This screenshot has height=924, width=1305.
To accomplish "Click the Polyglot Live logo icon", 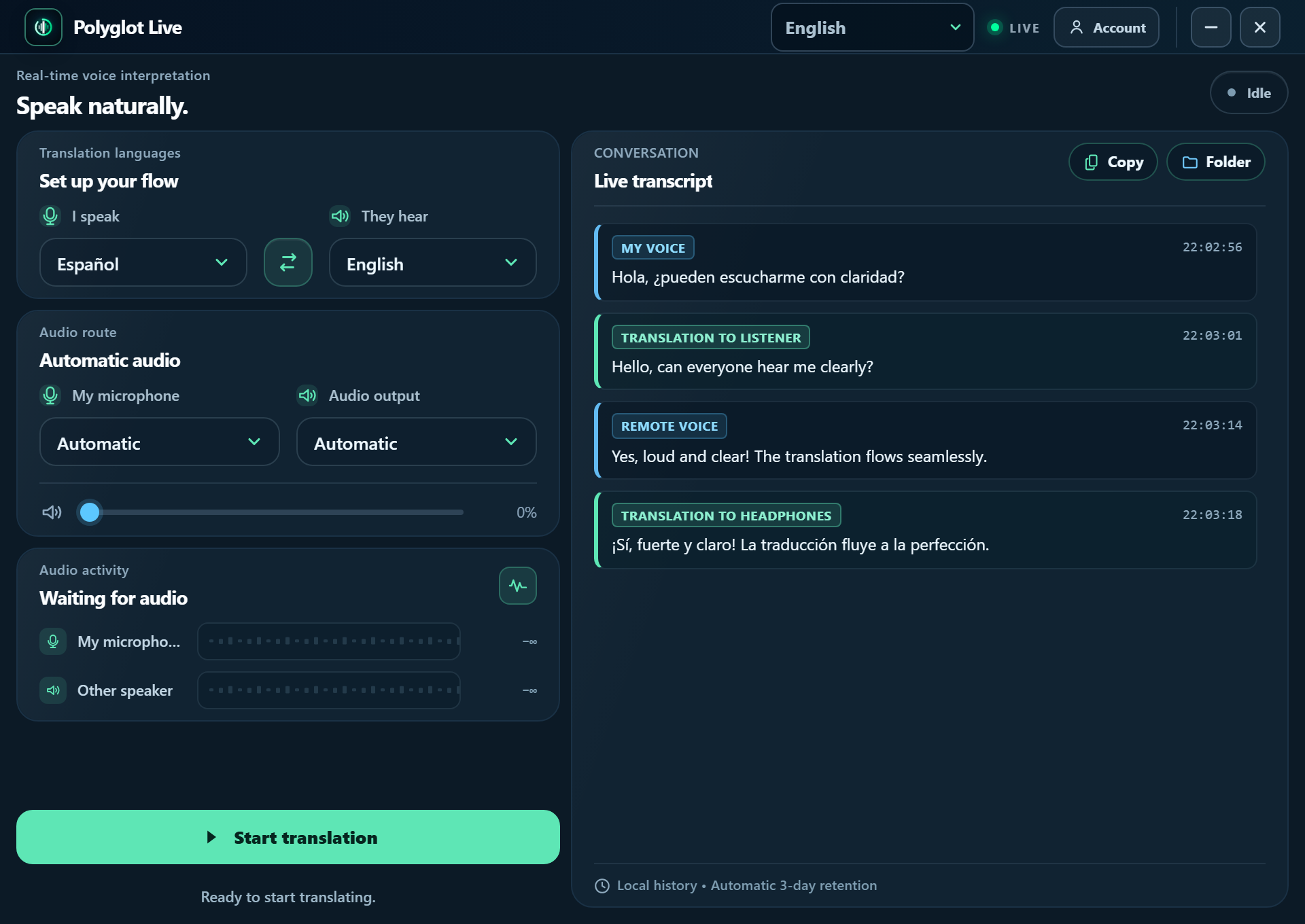I will (x=43, y=27).
